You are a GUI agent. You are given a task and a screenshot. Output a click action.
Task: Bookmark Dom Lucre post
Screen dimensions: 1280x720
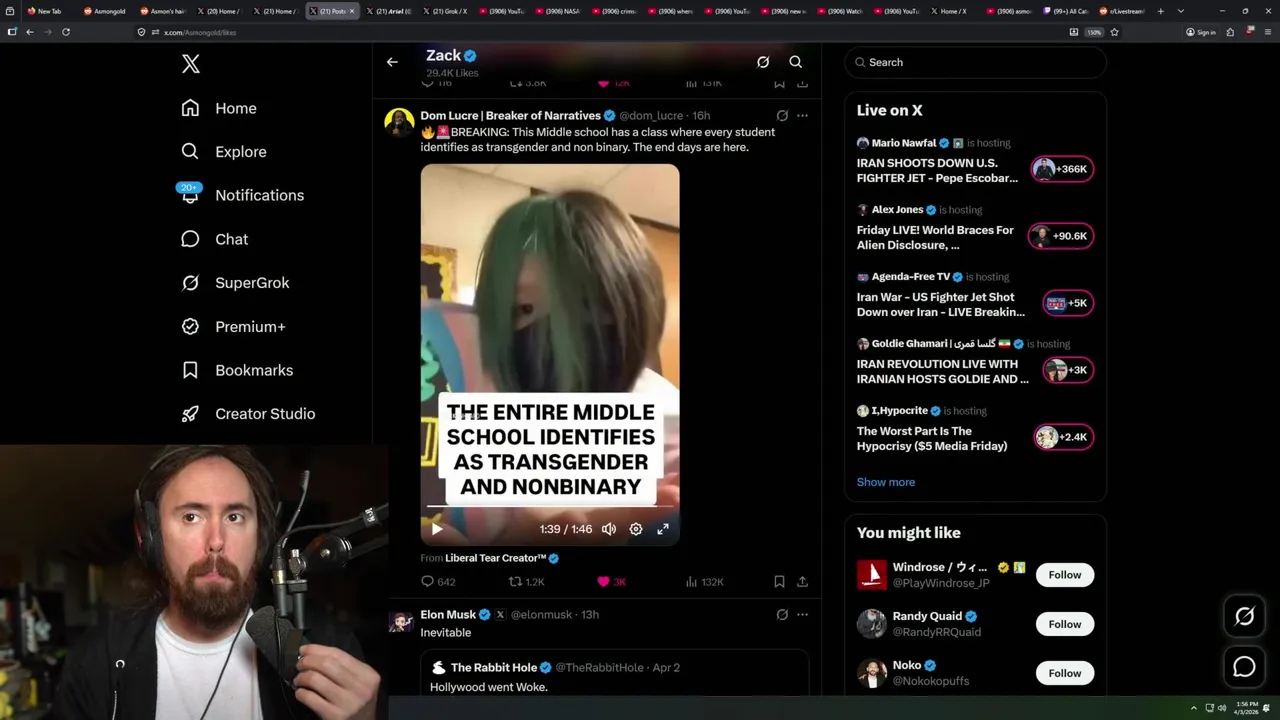[779, 582]
